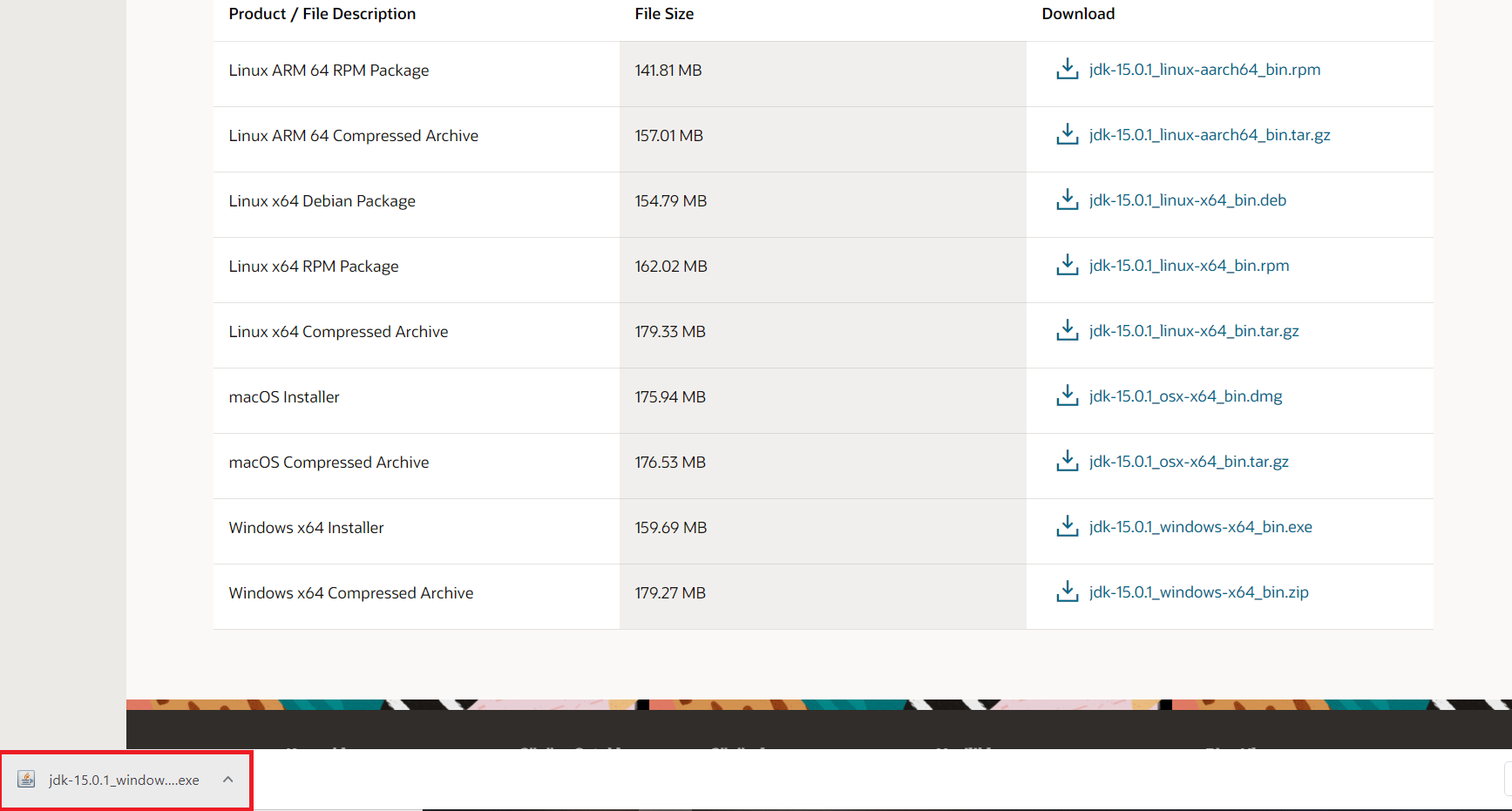Viewport: 1512px width, 811px height.
Task: Click the File Size column header
Action: (664, 14)
